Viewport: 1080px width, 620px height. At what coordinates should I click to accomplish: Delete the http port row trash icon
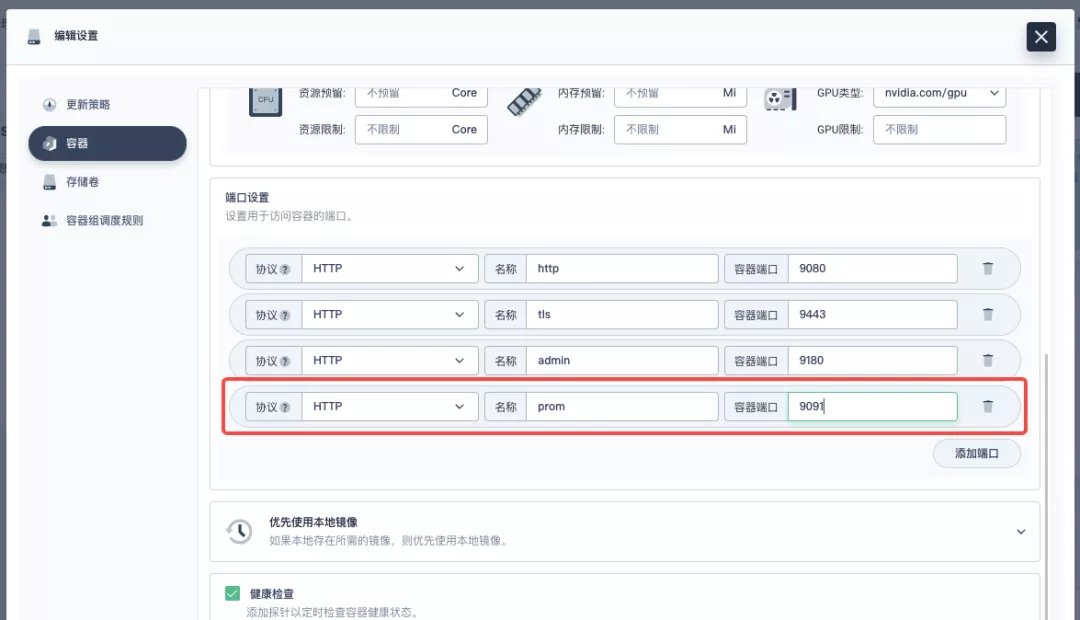coord(988,269)
